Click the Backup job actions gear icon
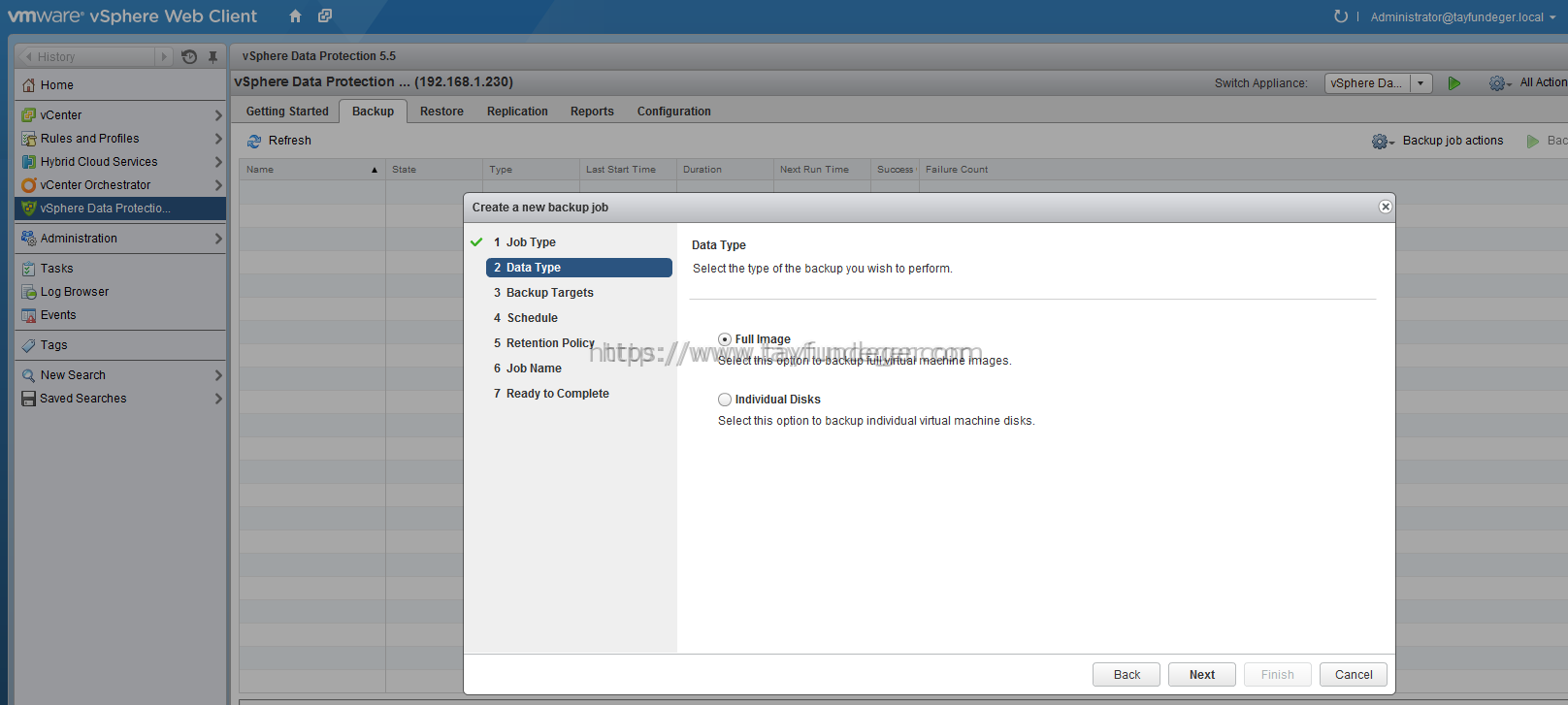 (x=1383, y=142)
